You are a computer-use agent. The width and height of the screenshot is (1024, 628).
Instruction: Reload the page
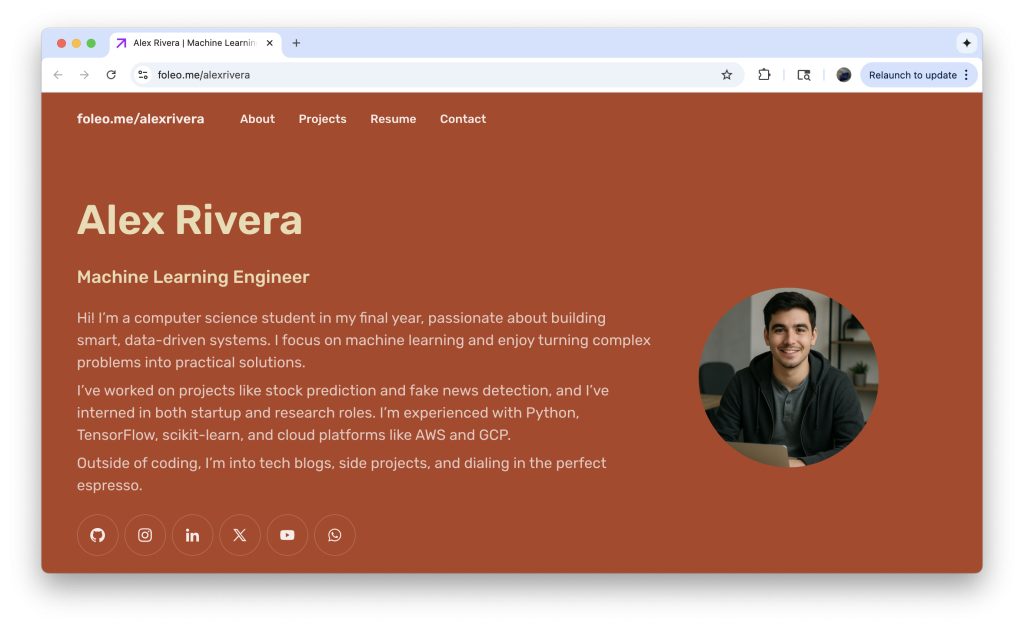click(111, 75)
